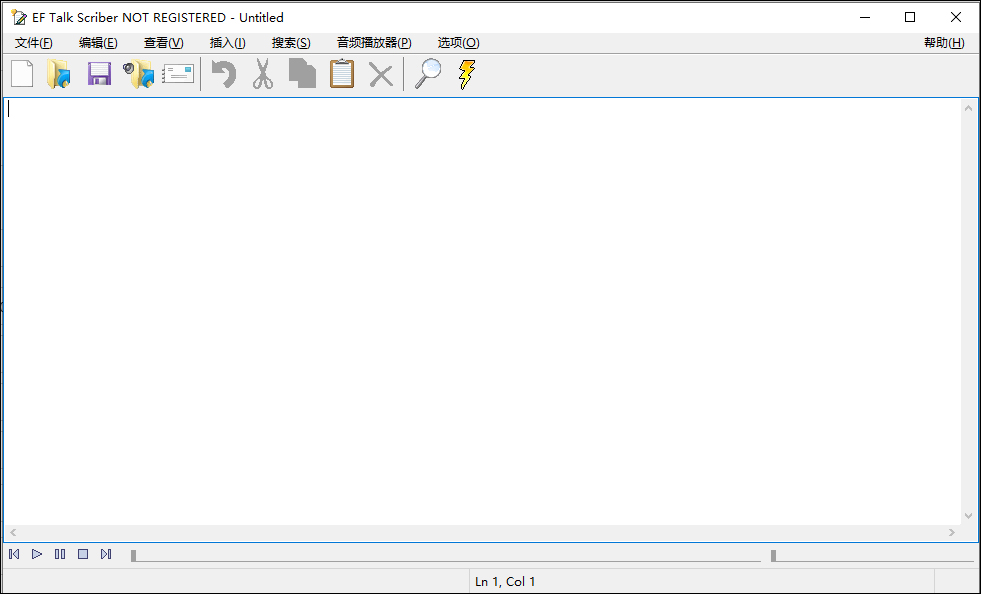This screenshot has width=981, height=594.
Task: Click the audio position slider thumb
Action: (133, 555)
